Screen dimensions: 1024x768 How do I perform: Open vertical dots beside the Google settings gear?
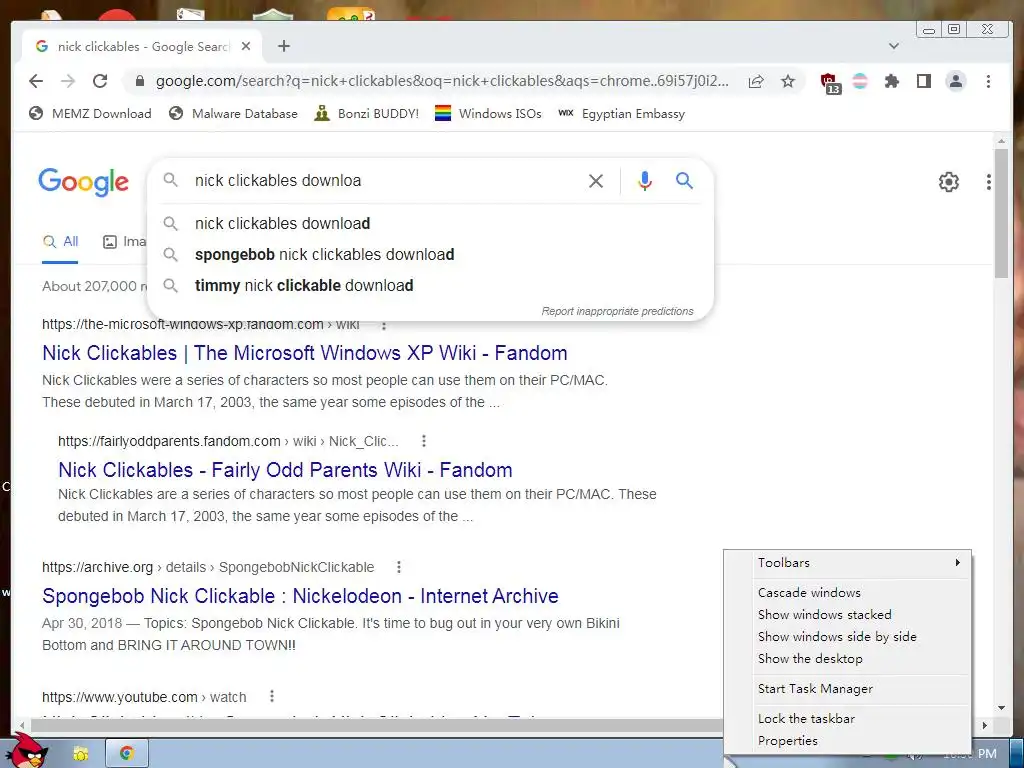(x=989, y=182)
